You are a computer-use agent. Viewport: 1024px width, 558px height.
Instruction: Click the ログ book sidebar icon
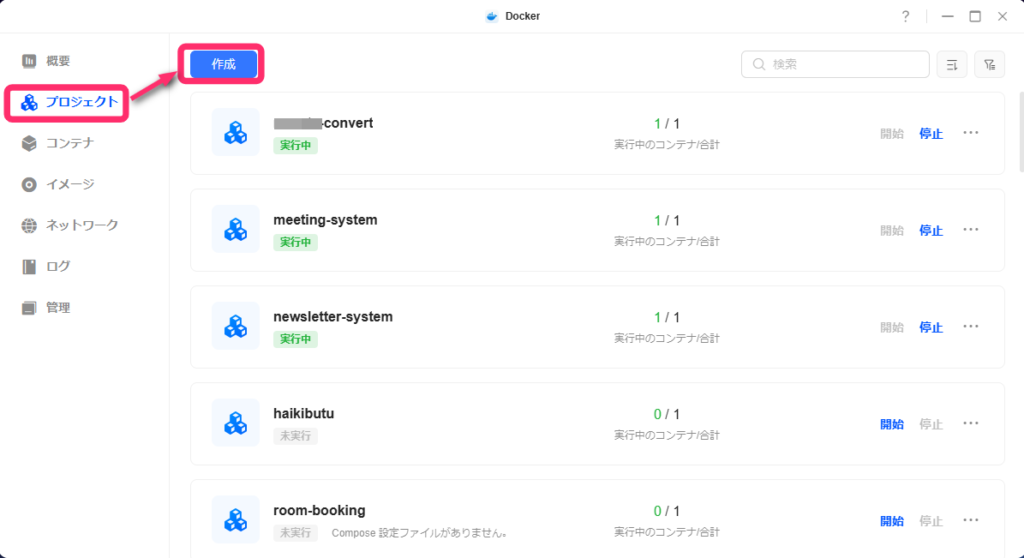29,267
